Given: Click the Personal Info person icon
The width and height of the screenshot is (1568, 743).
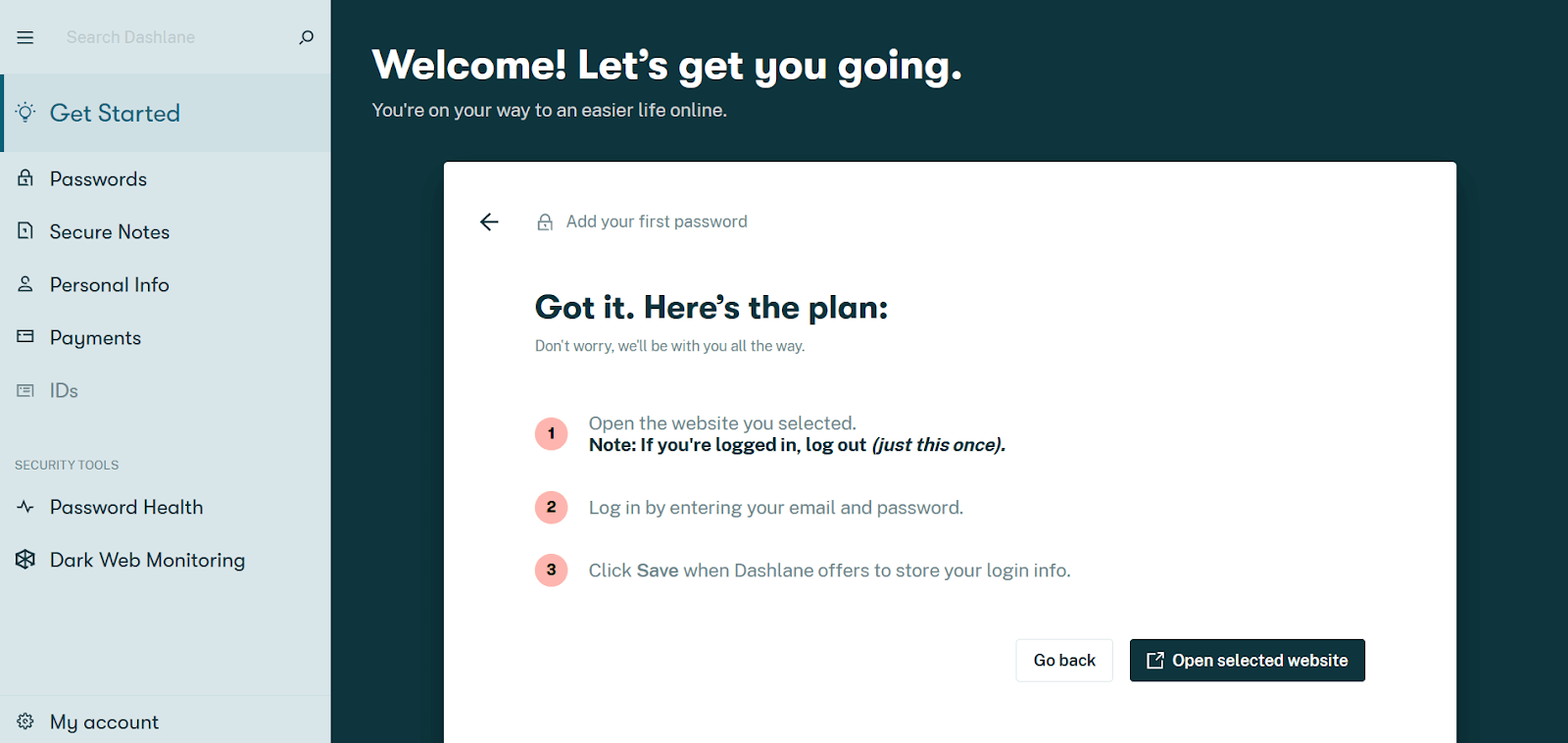Looking at the screenshot, I should pyautogui.click(x=25, y=284).
